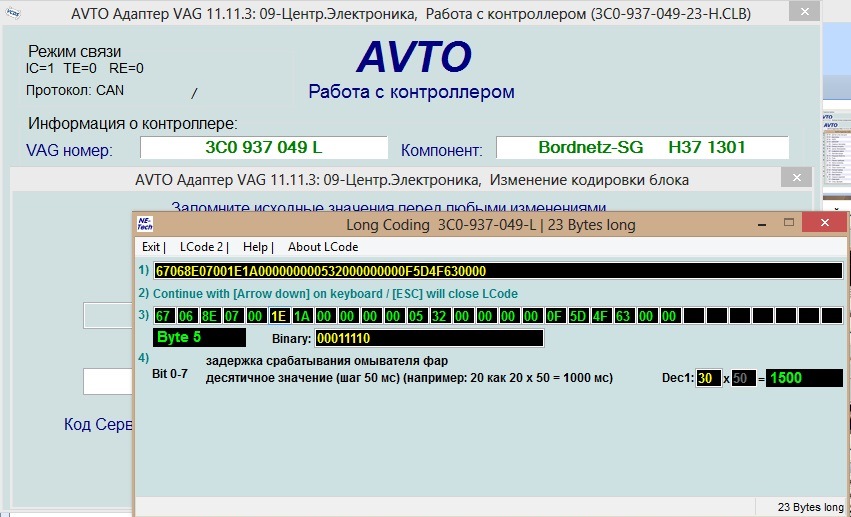
Task: Select byte cell showing 8E
Action: coord(209,316)
